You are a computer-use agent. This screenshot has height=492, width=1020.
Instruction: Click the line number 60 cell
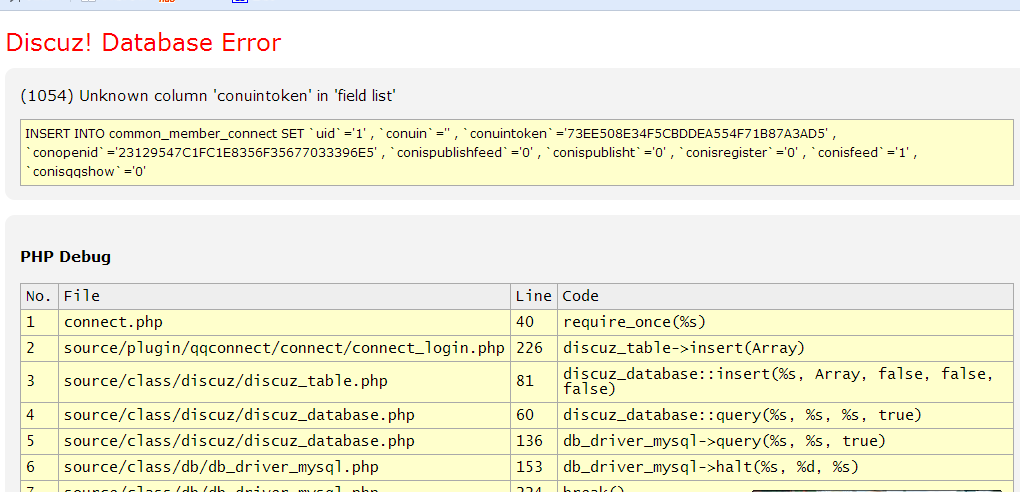(x=526, y=414)
